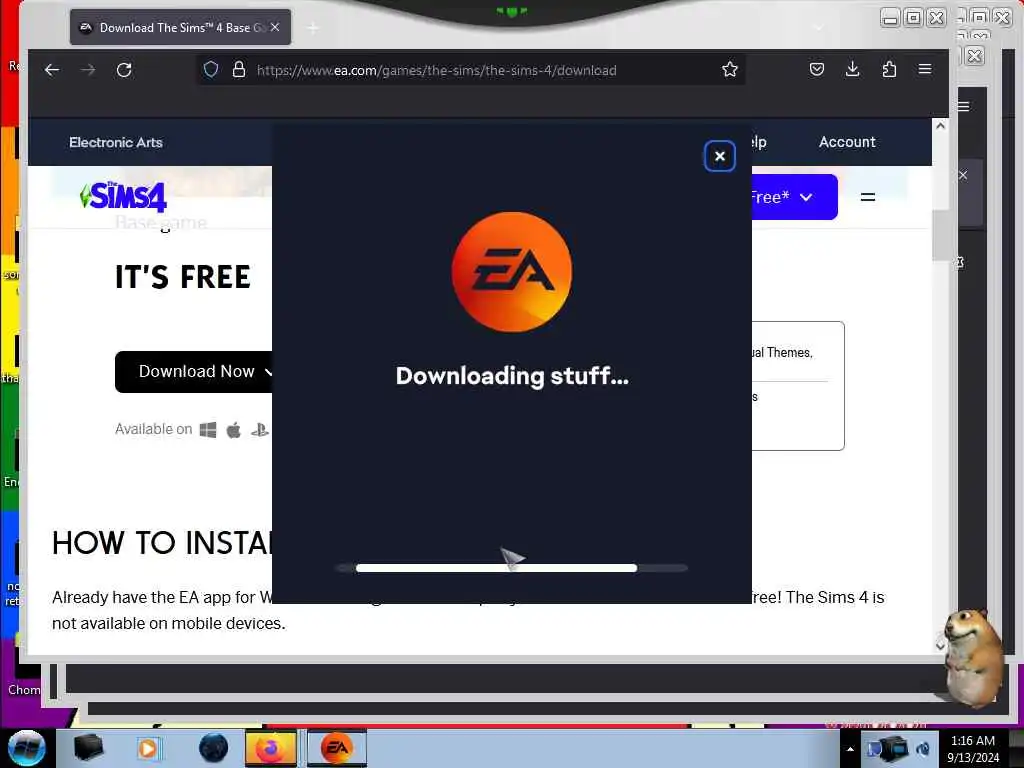Click the IT'S FREE heading
Screen dimensions: 1024x768
point(183,277)
